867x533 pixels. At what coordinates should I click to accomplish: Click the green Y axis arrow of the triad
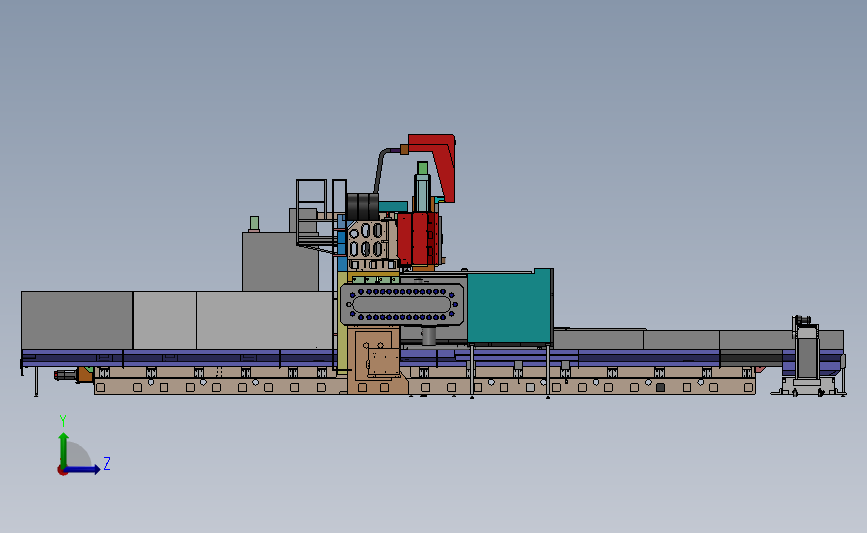64,449
